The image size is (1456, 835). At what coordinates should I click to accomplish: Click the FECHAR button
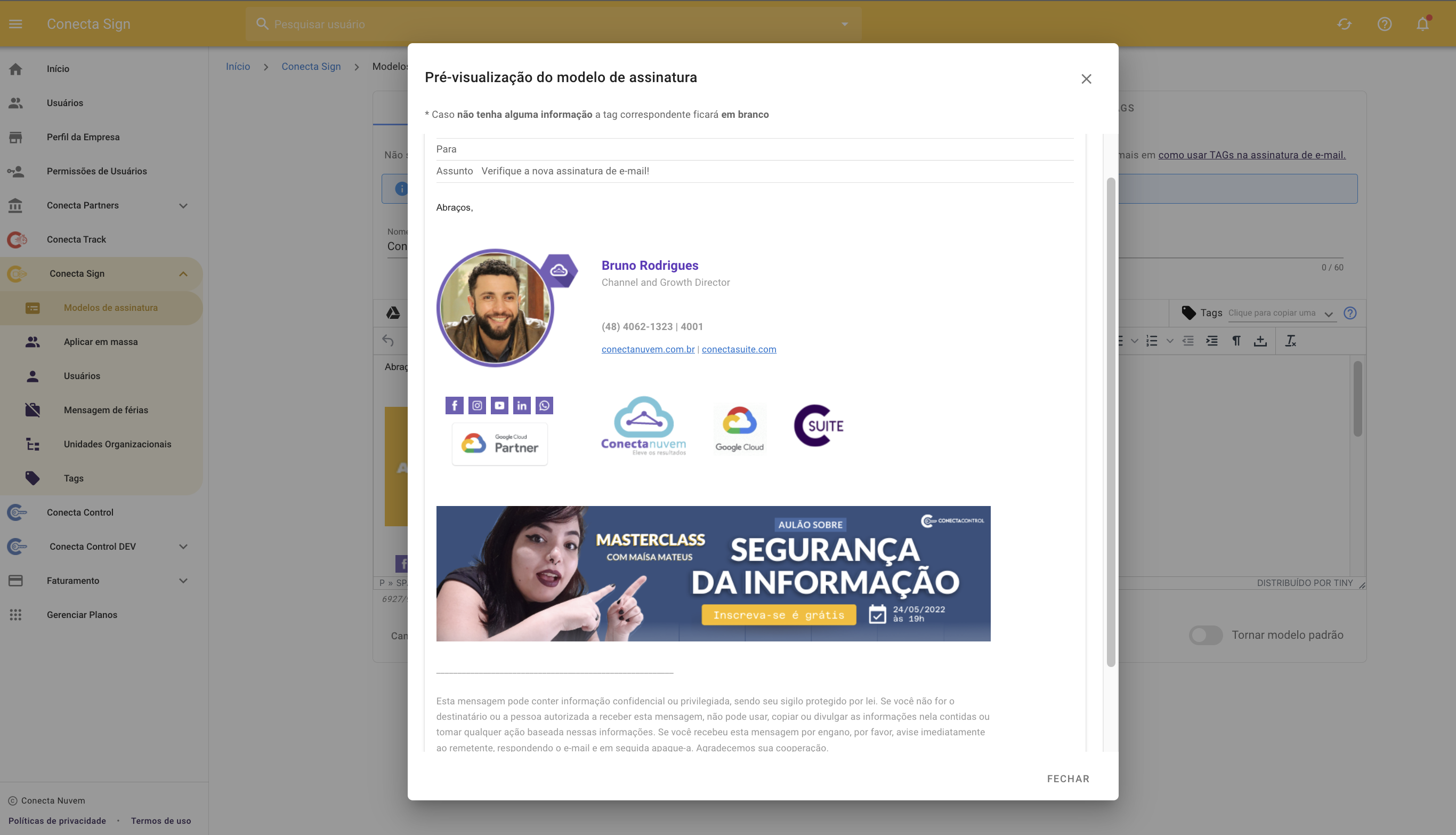1067,778
